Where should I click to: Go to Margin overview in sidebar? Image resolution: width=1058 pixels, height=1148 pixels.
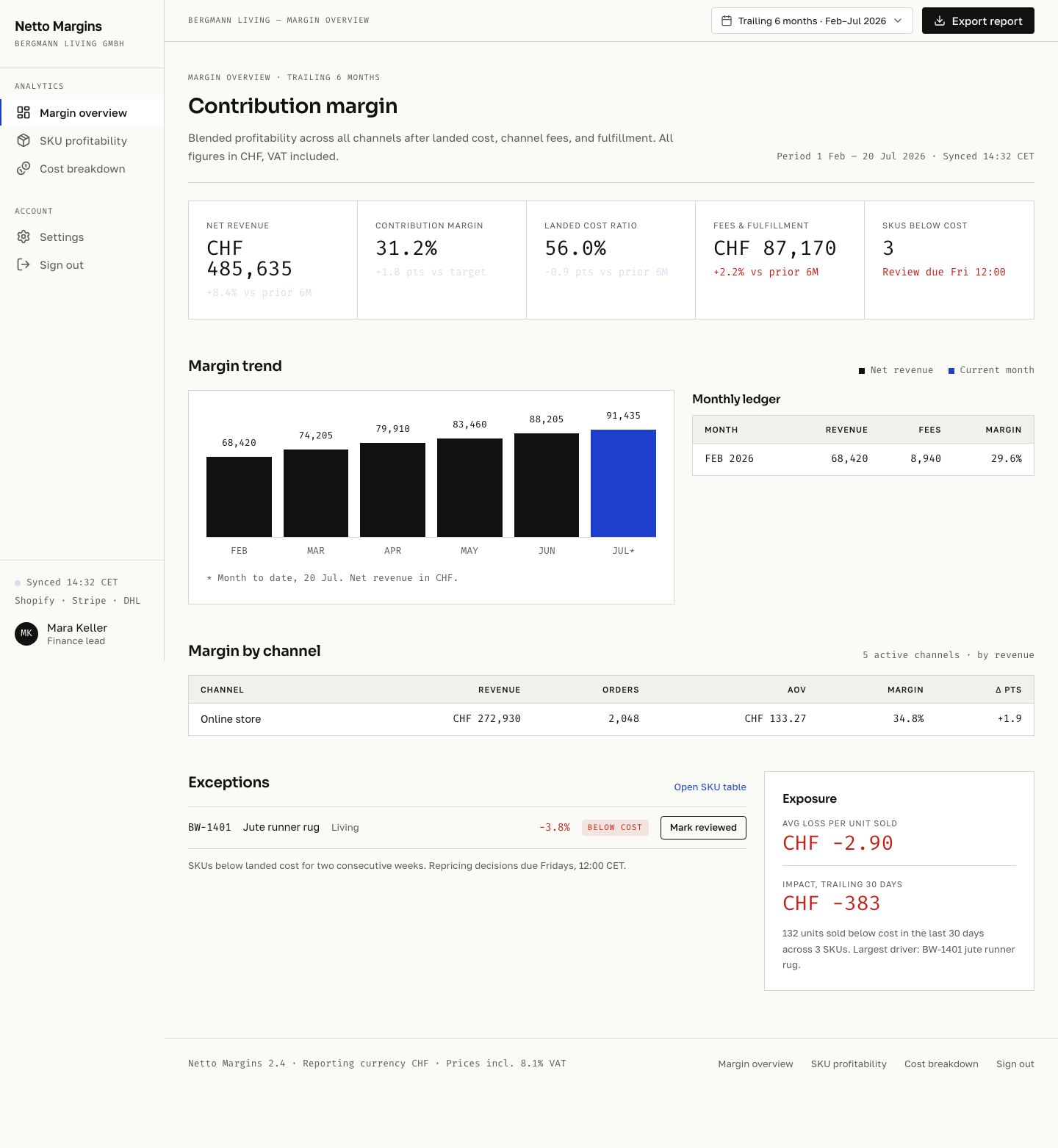82,112
